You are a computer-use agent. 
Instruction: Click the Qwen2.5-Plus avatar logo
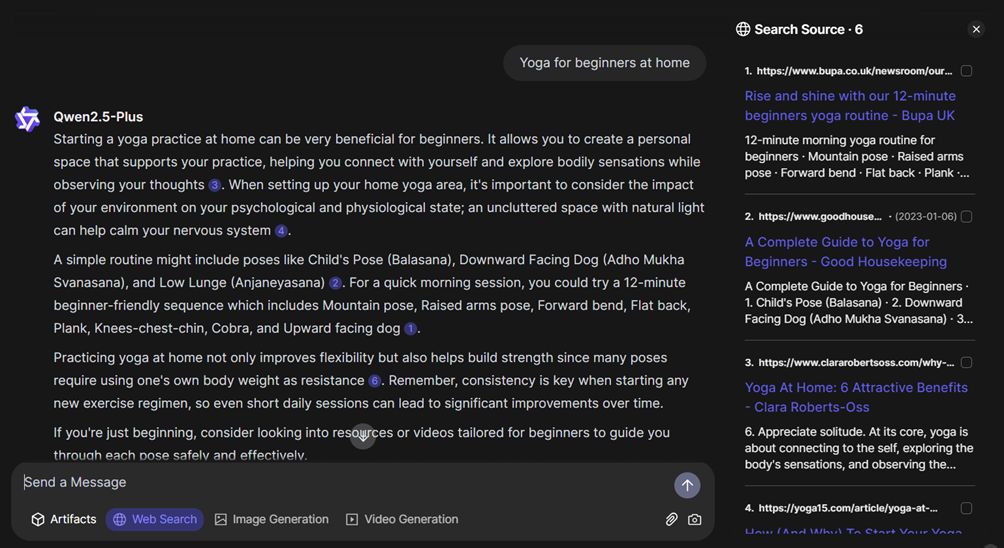[27, 119]
